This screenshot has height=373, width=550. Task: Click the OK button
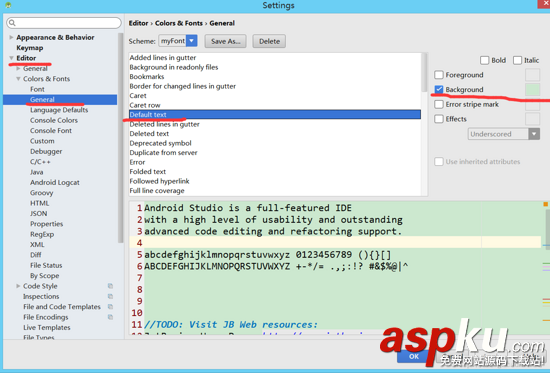[414, 356]
